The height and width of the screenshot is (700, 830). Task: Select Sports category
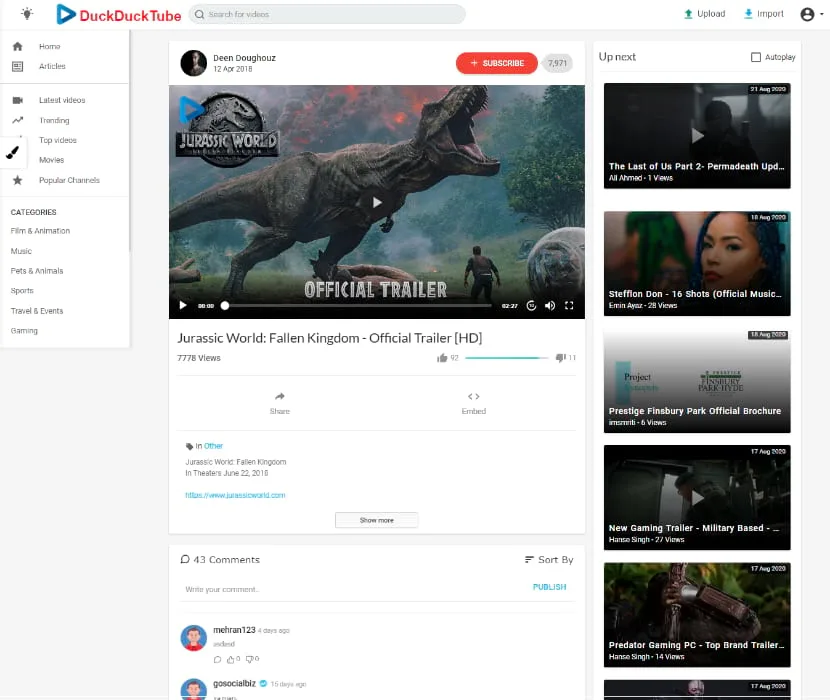(x=22, y=291)
